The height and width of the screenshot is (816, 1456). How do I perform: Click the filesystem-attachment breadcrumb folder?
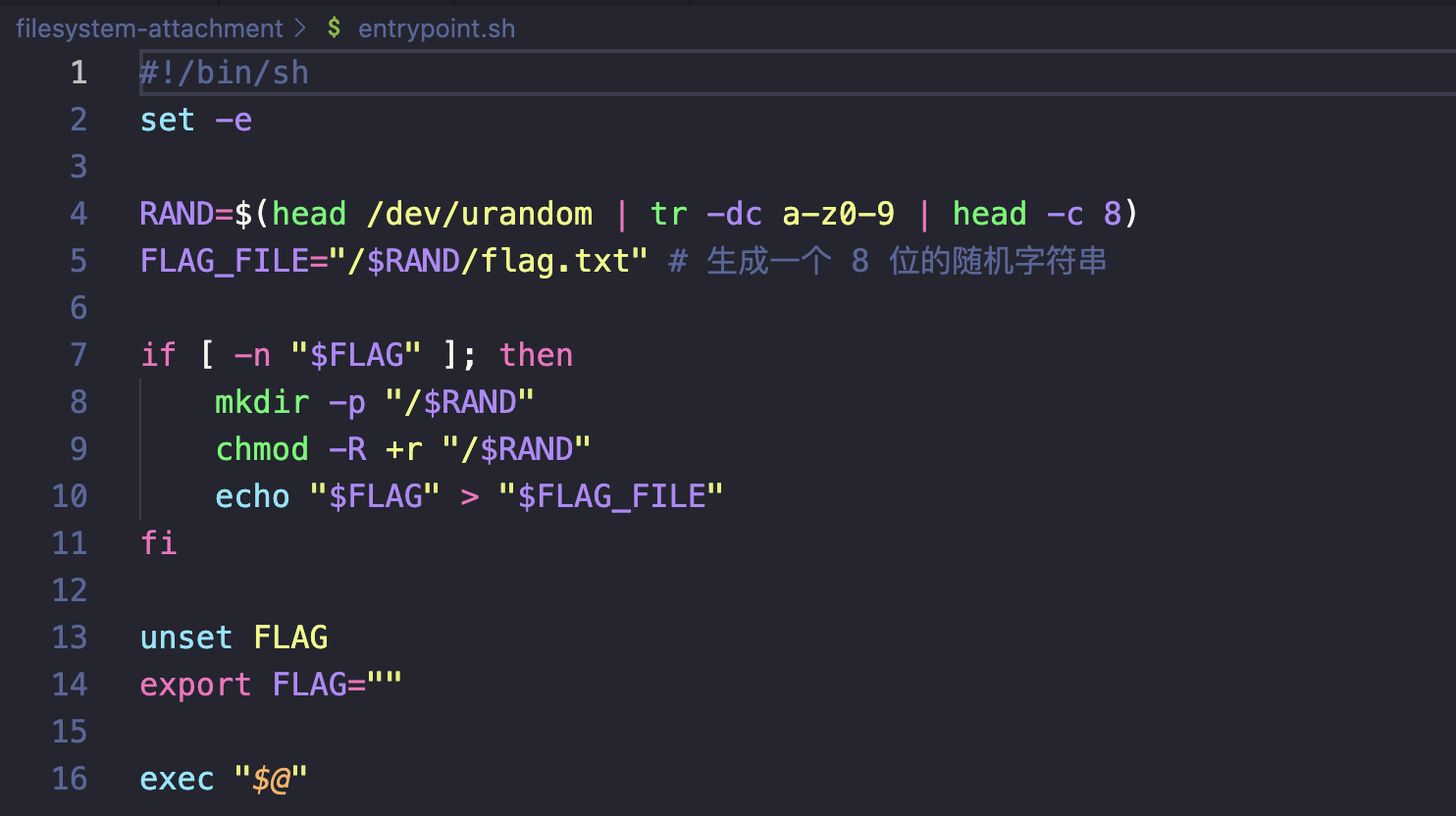(149, 28)
